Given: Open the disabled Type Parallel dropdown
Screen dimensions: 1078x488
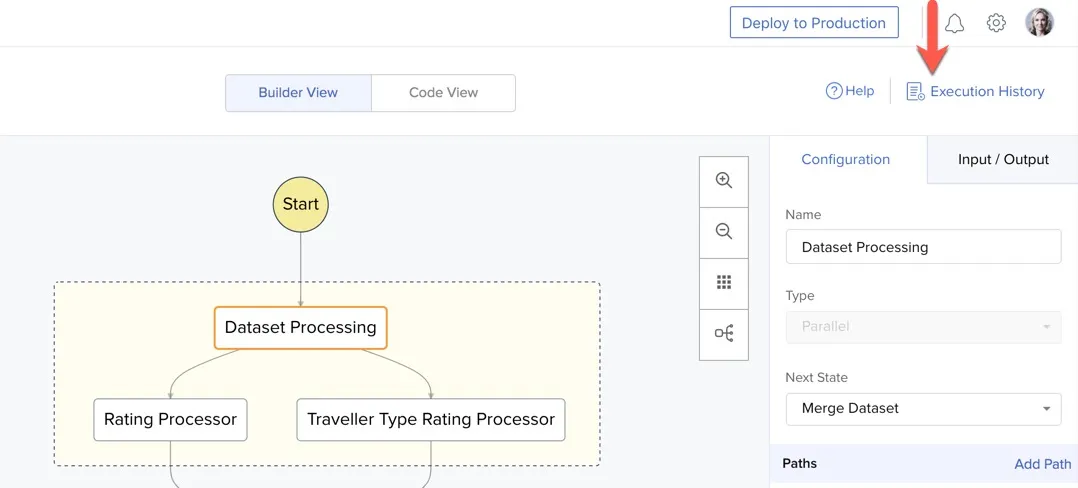Looking at the screenshot, I should (923, 326).
